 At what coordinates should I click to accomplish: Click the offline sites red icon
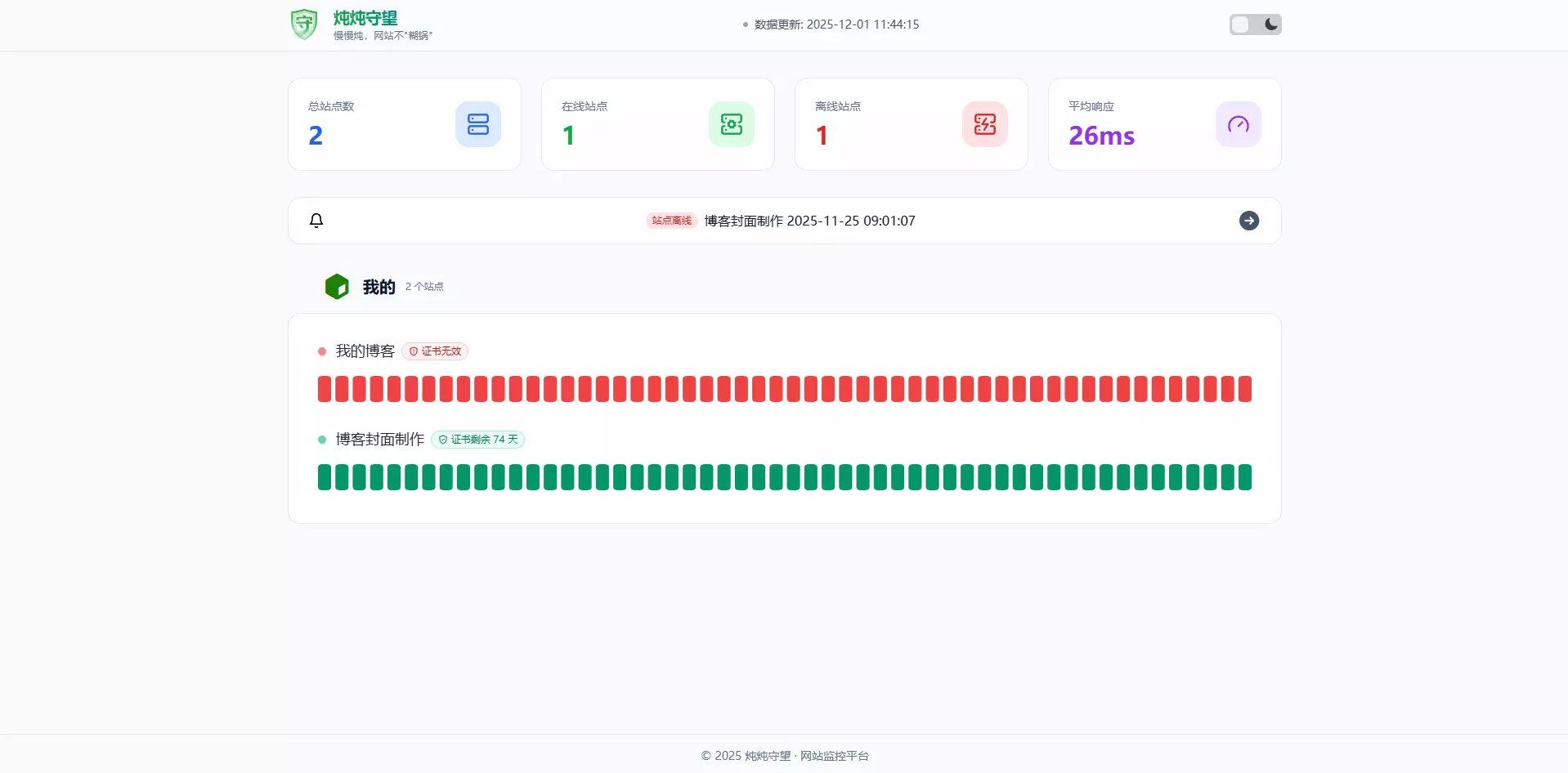984,124
